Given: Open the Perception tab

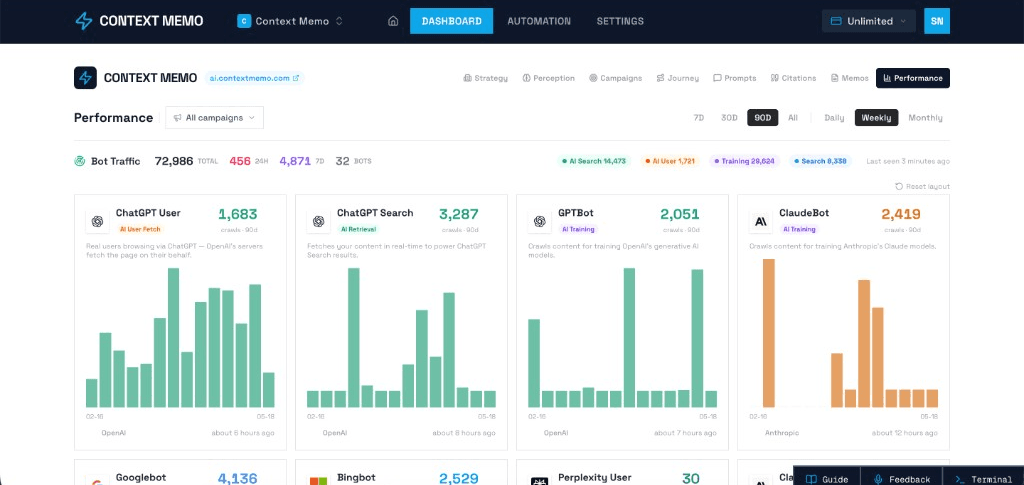Looking at the screenshot, I should pos(549,78).
